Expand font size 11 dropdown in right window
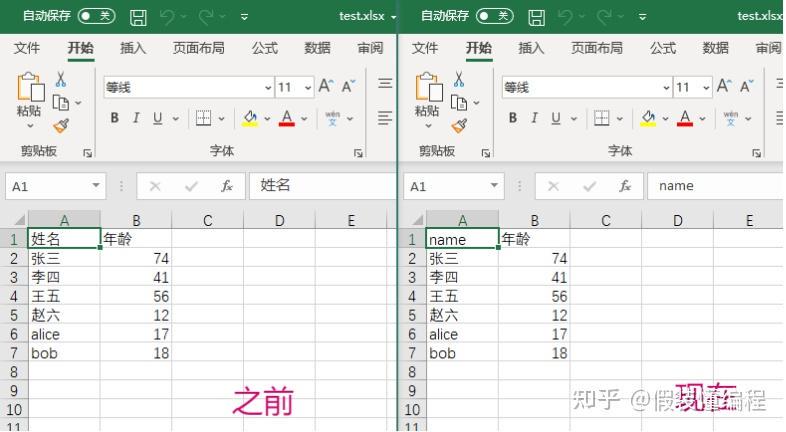The width and height of the screenshot is (786, 432). coord(706,88)
